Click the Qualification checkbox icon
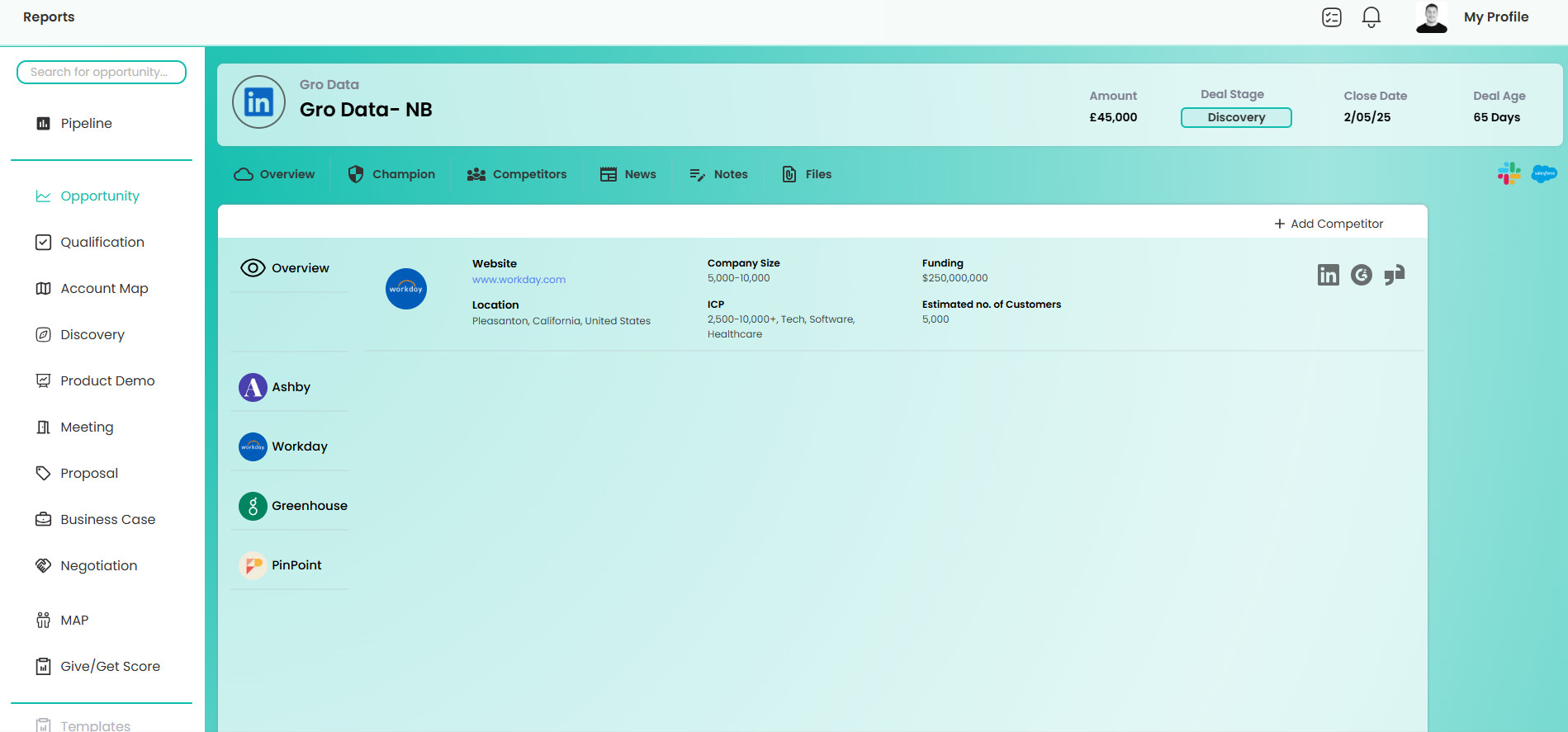 coord(44,242)
